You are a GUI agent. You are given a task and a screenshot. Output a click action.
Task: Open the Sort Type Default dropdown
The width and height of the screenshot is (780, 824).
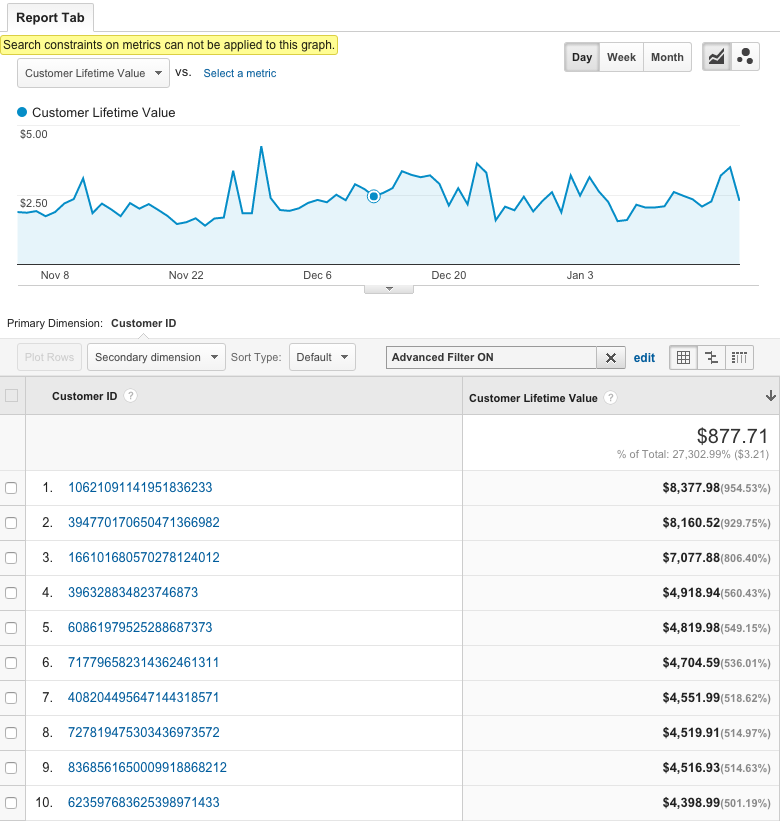pos(322,357)
